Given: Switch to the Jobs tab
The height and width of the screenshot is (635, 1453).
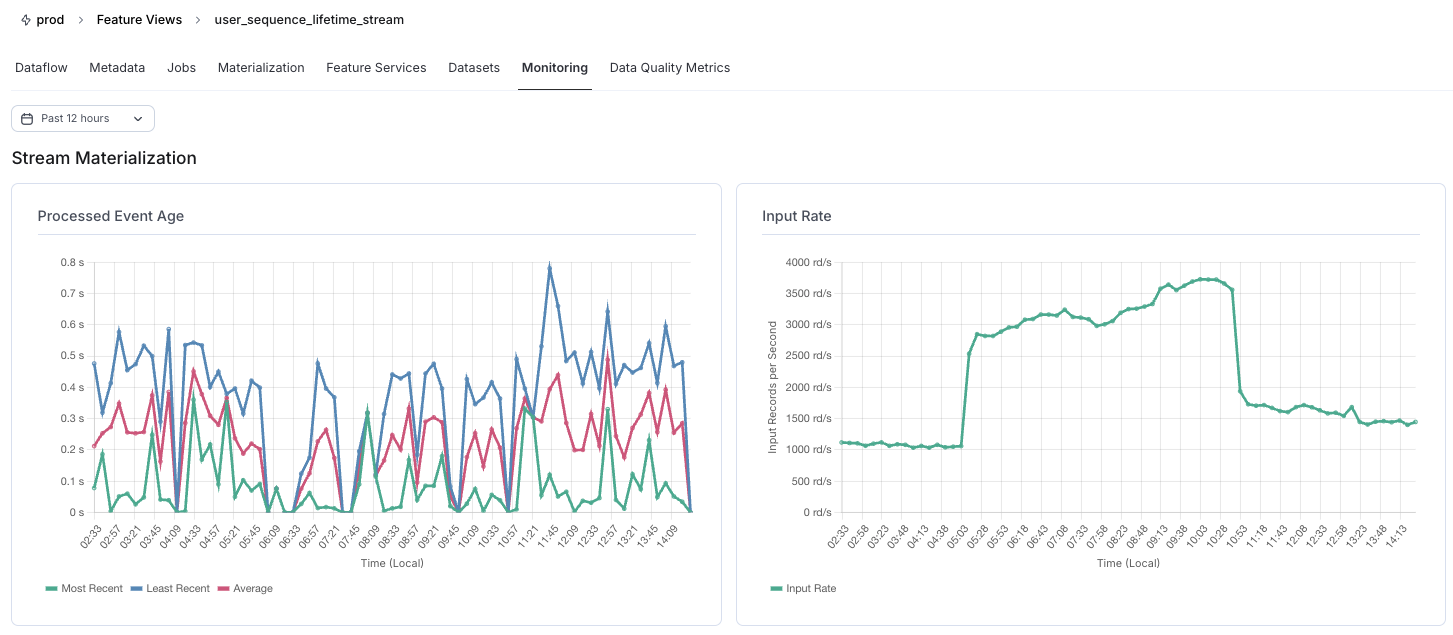Looking at the screenshot, I should (x=181, y=67).
